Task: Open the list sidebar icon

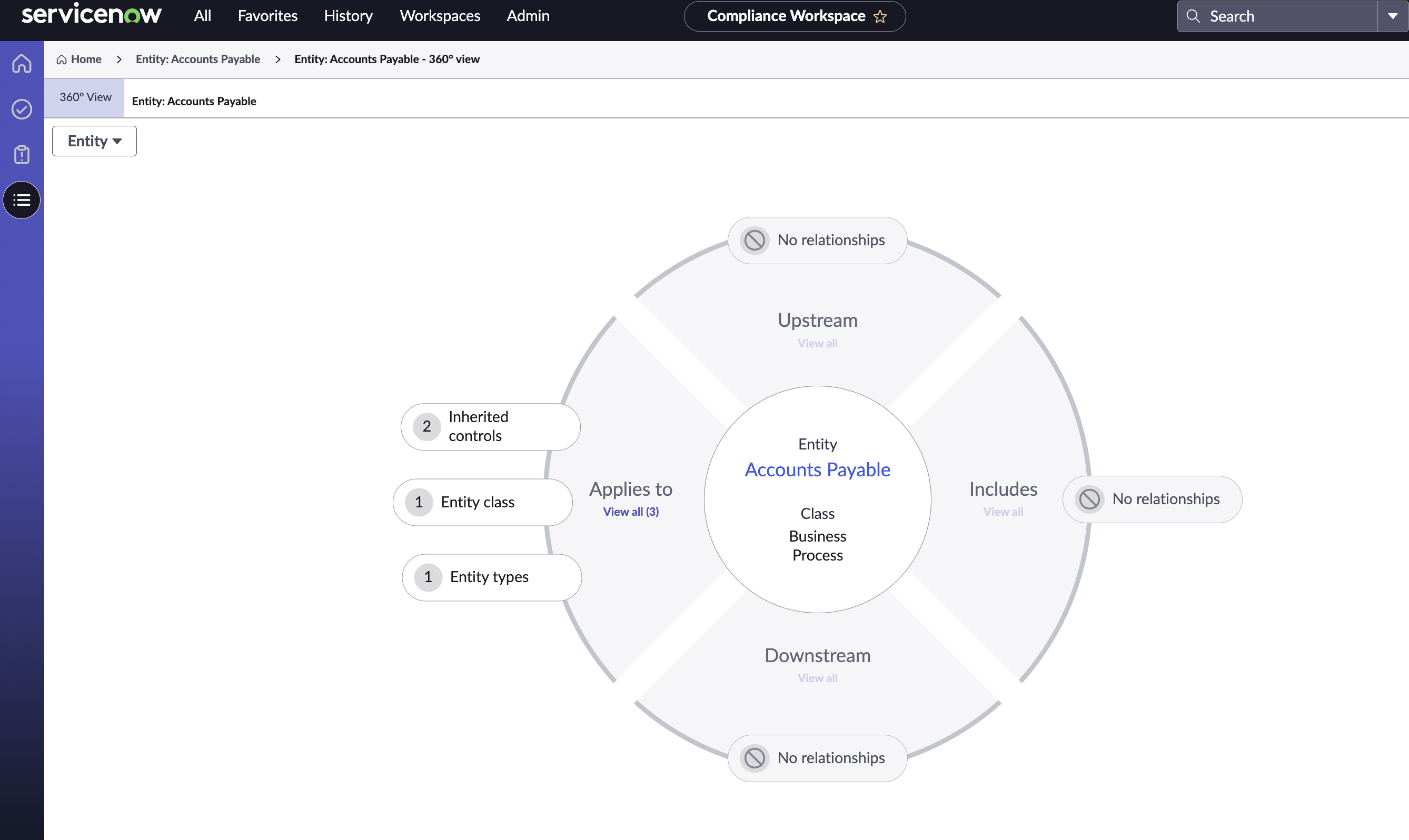Action: 22,200
